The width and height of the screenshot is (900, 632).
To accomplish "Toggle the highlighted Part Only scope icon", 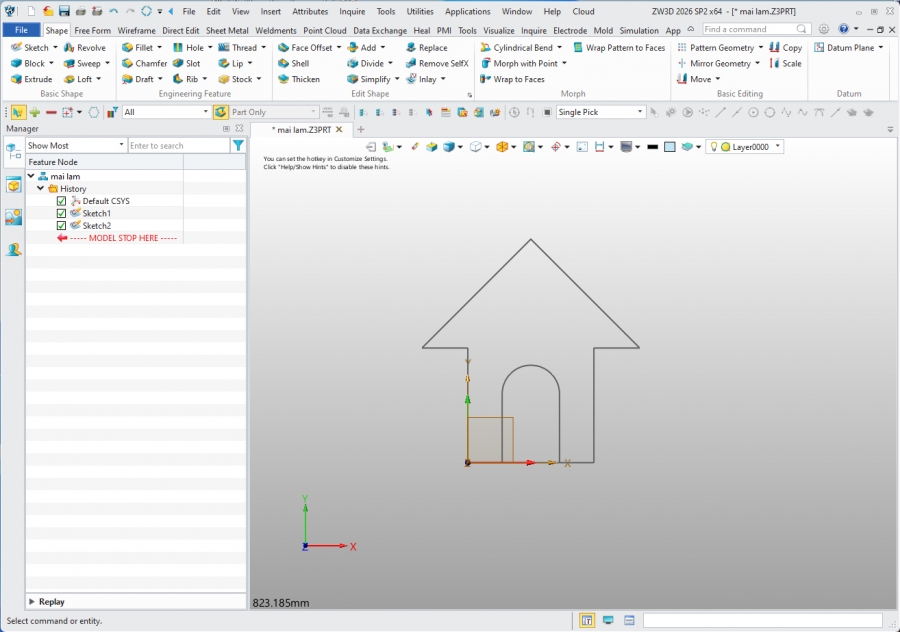I will coord(220,113).
